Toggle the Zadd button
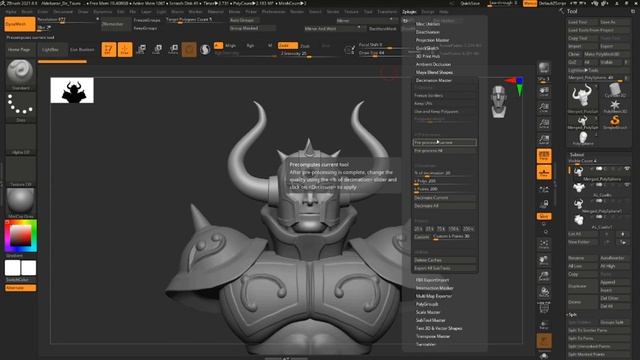Viewport: 640px width, 360px height. point(287,46)
